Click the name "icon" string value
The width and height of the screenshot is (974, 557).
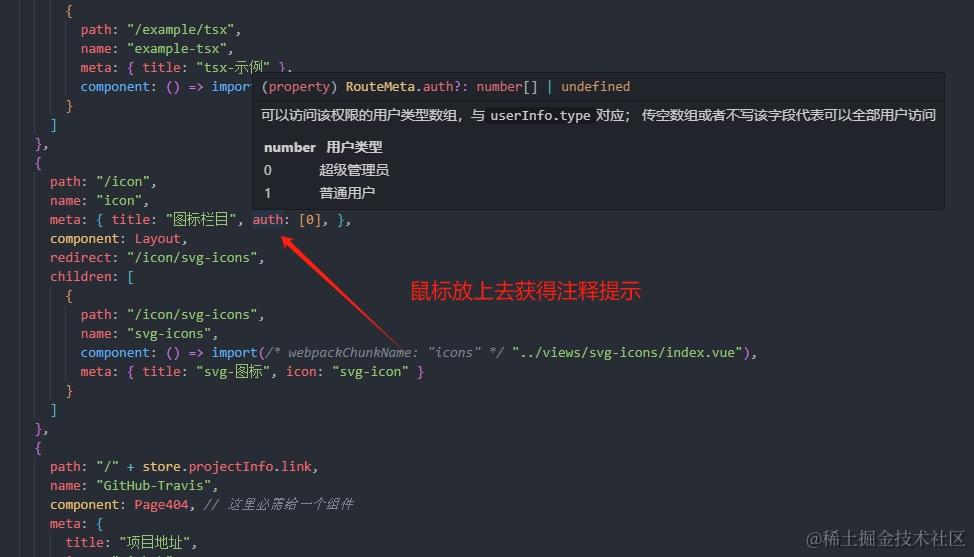119,201
